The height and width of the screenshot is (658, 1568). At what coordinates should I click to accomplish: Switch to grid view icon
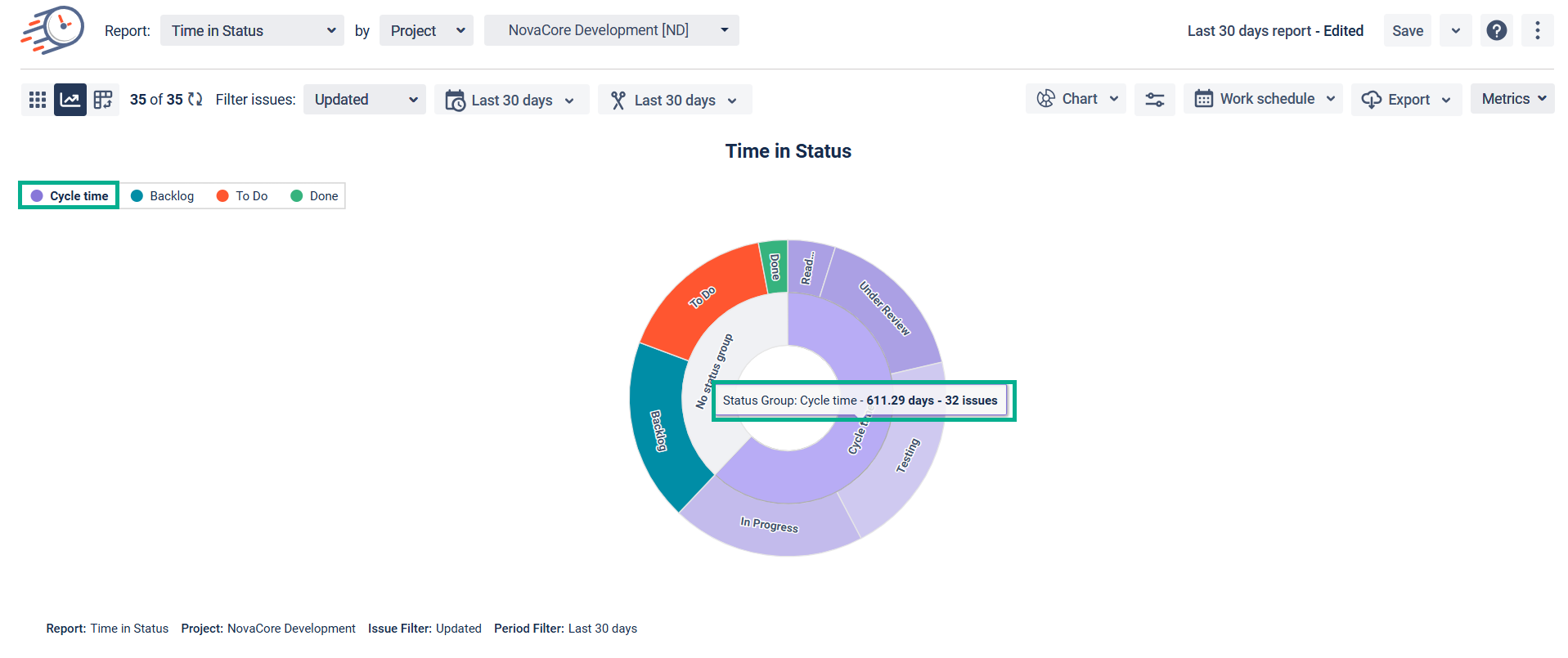pos(38,100)
